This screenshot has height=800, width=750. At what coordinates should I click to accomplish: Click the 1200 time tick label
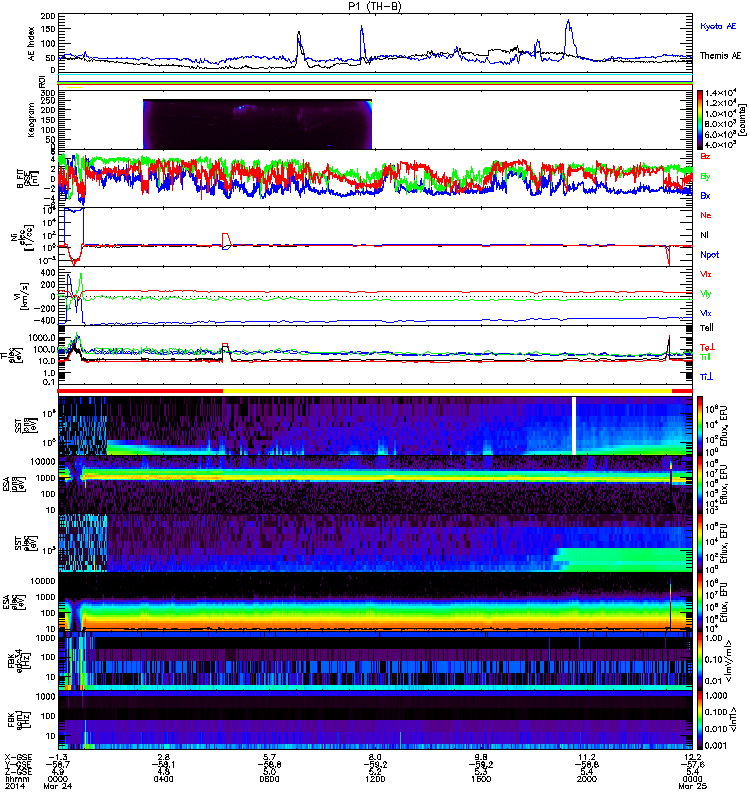click(x=375, y=779)
